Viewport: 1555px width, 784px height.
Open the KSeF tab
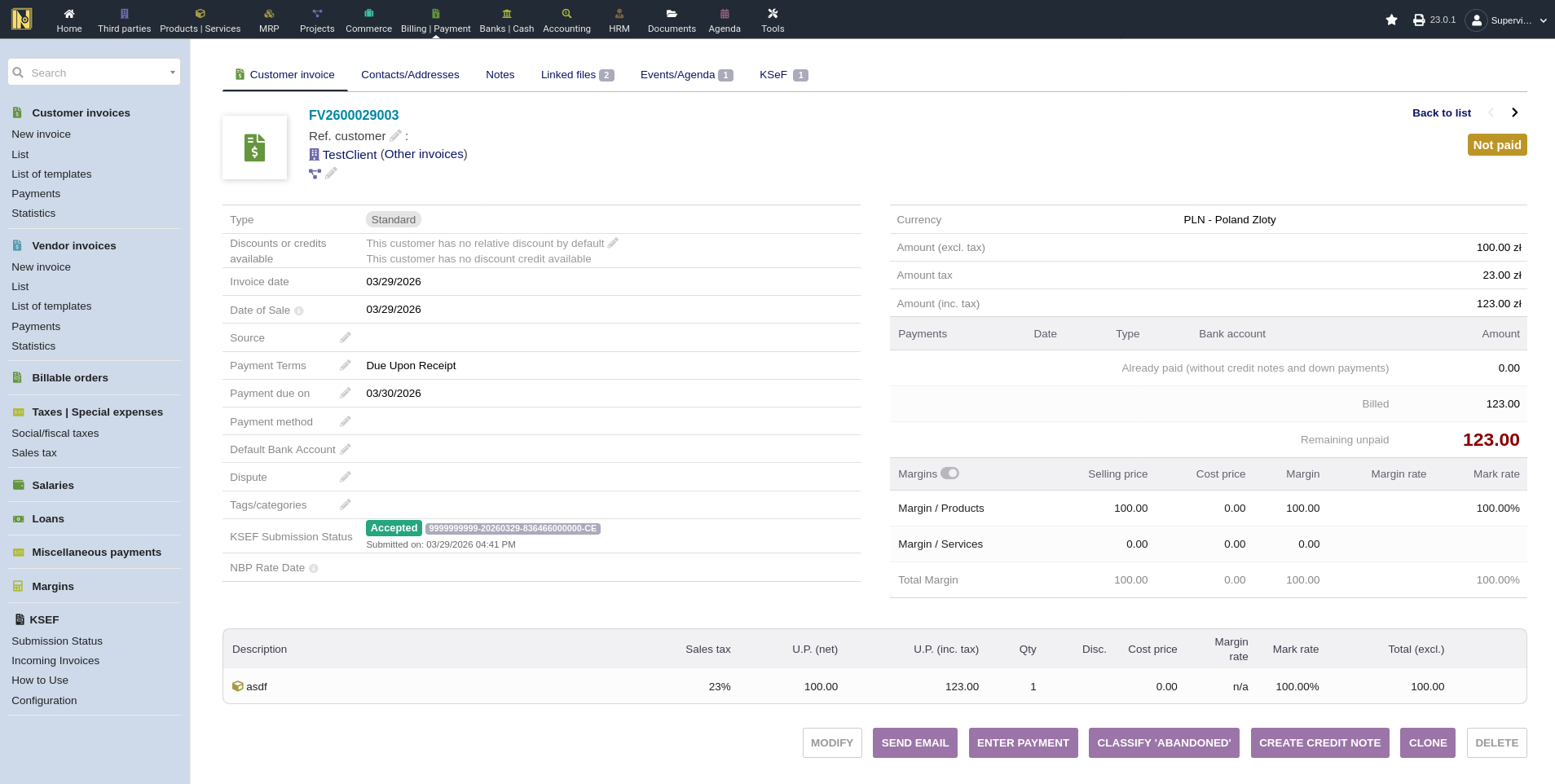click(x=773, y=74)
